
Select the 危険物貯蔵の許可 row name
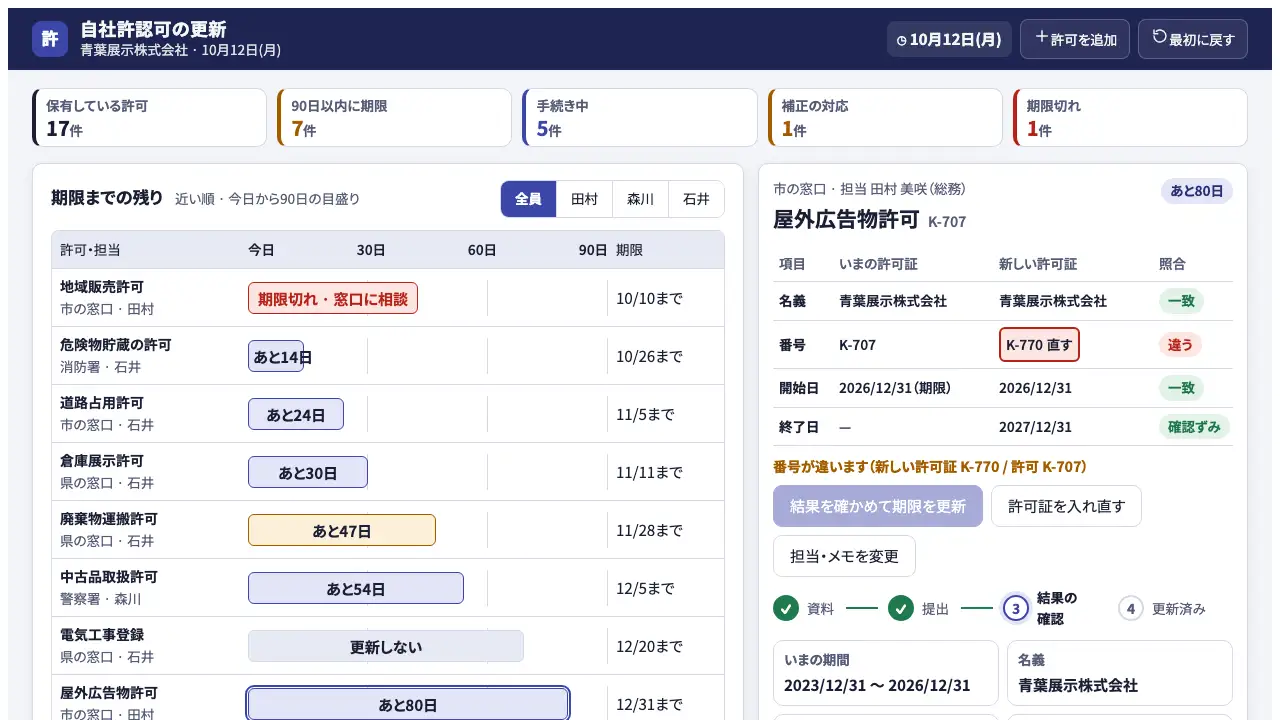pos(116,345)
